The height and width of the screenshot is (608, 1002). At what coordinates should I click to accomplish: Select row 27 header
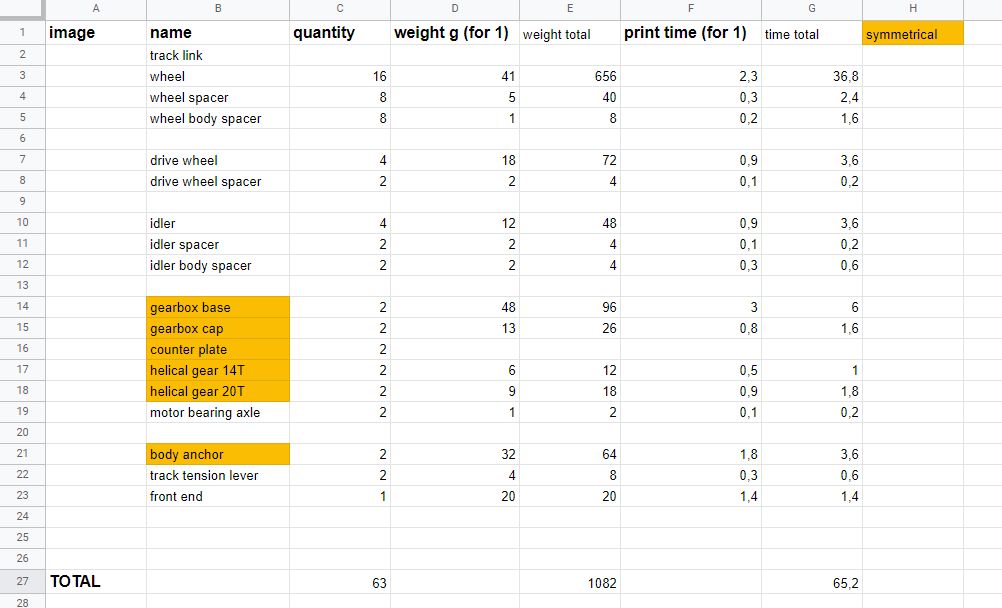tap(22, 581)
